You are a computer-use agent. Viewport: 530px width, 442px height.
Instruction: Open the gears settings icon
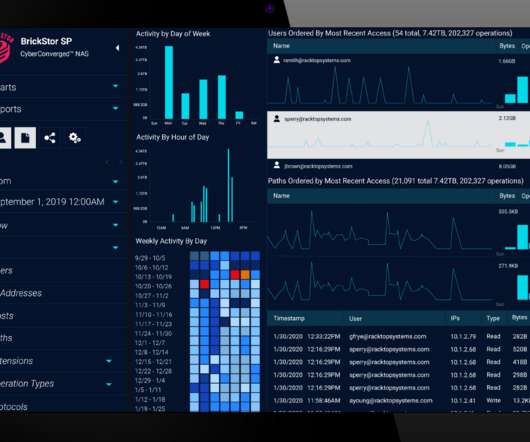(x=74, y=138)
